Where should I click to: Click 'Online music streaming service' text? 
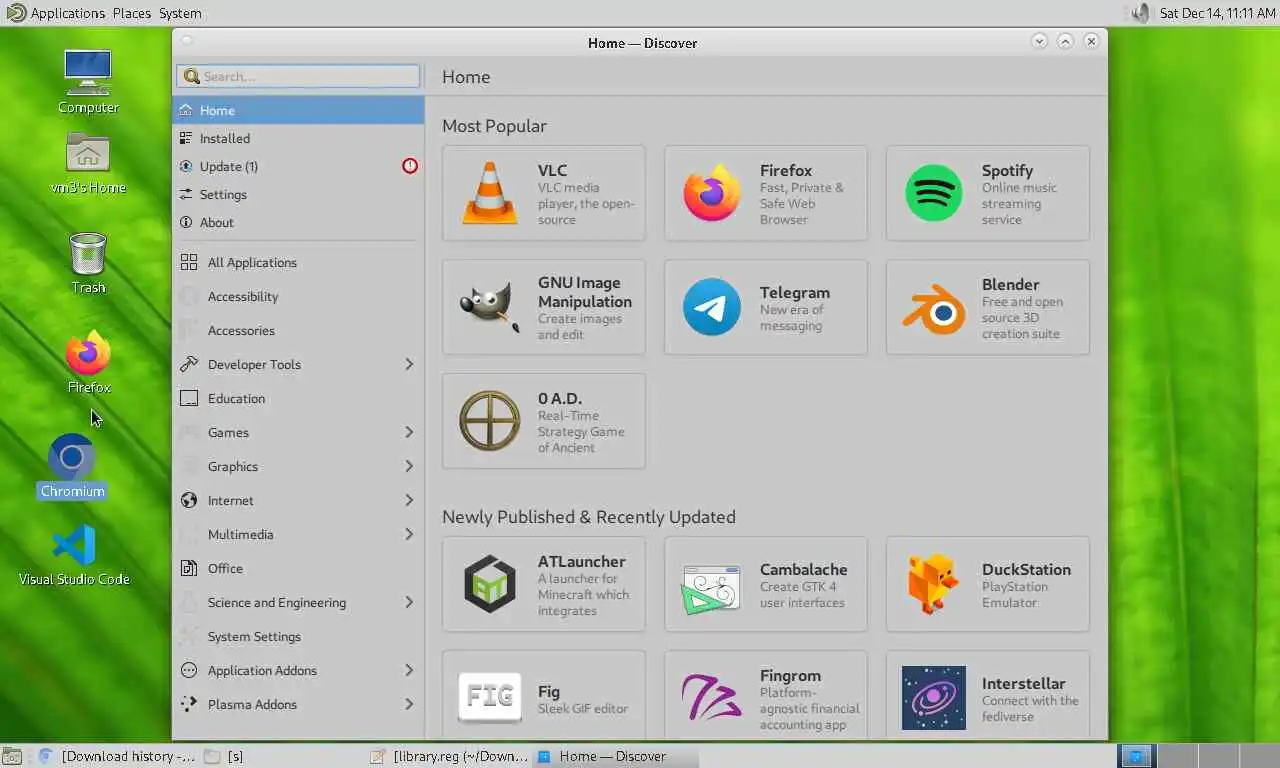(x=1019, y=203)
